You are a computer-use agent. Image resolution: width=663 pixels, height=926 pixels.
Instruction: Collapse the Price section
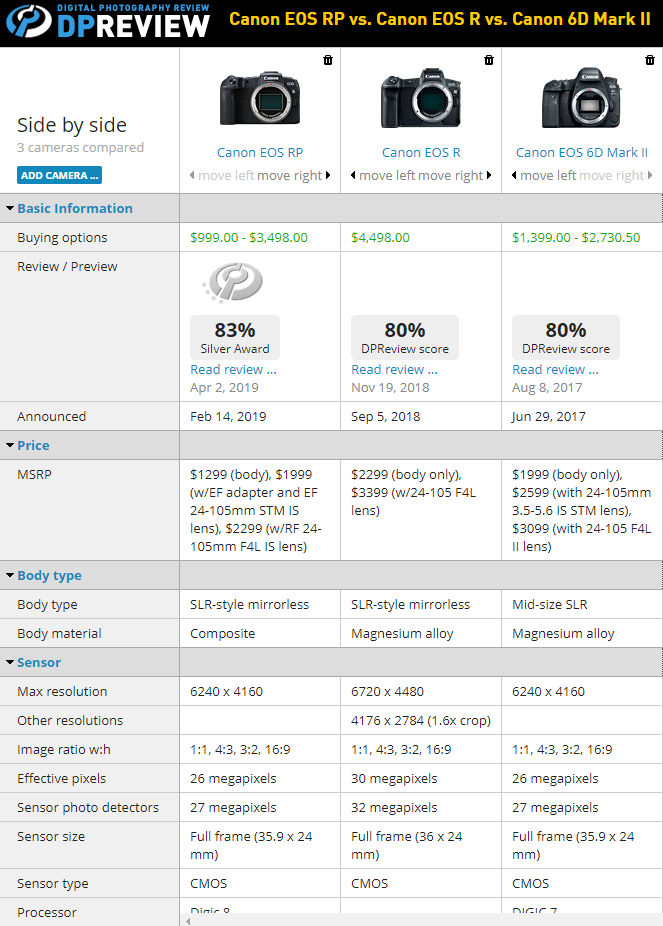[x=33, y=446]
